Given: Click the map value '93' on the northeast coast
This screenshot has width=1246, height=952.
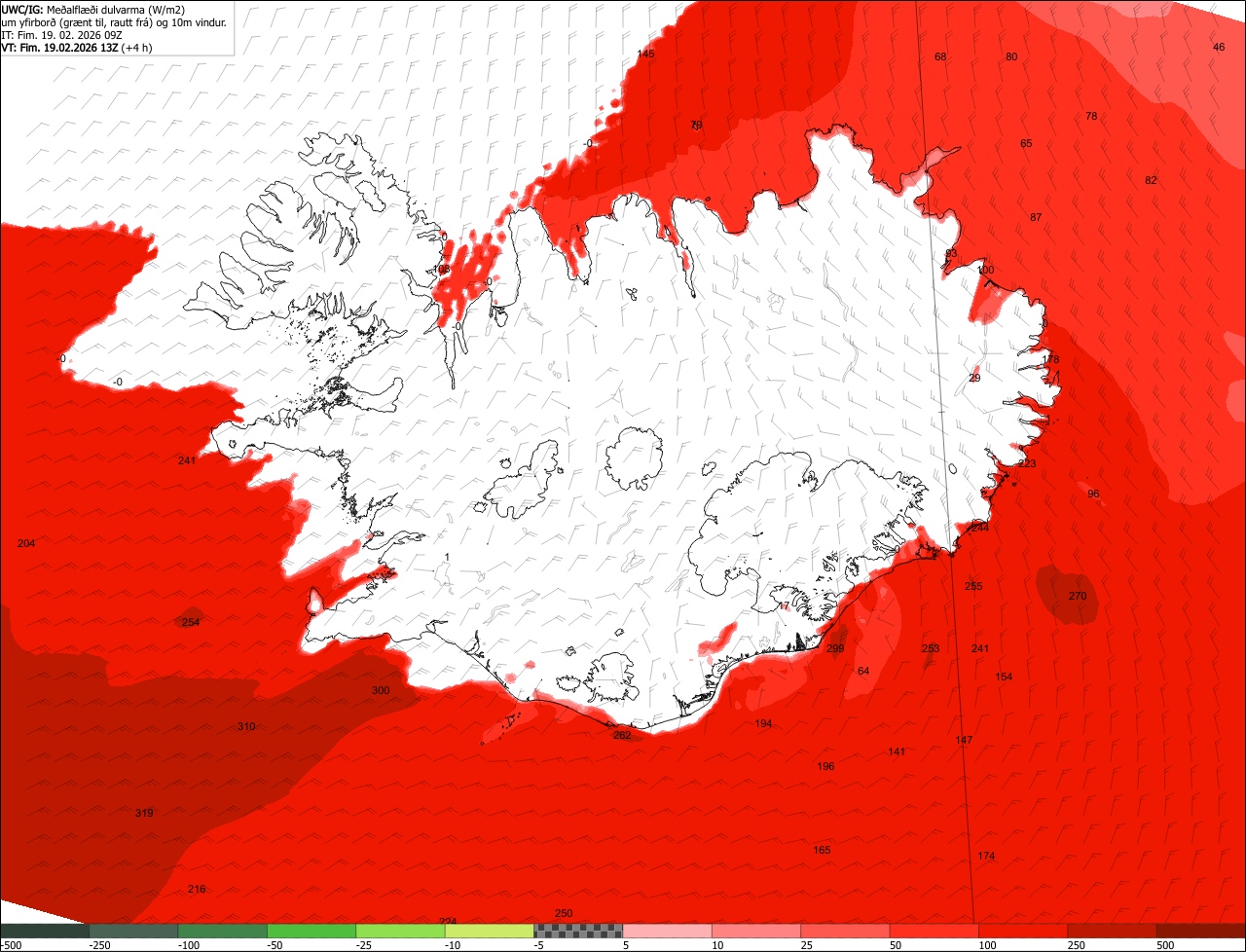Looking at the screenshot, I should pos(951,253).
